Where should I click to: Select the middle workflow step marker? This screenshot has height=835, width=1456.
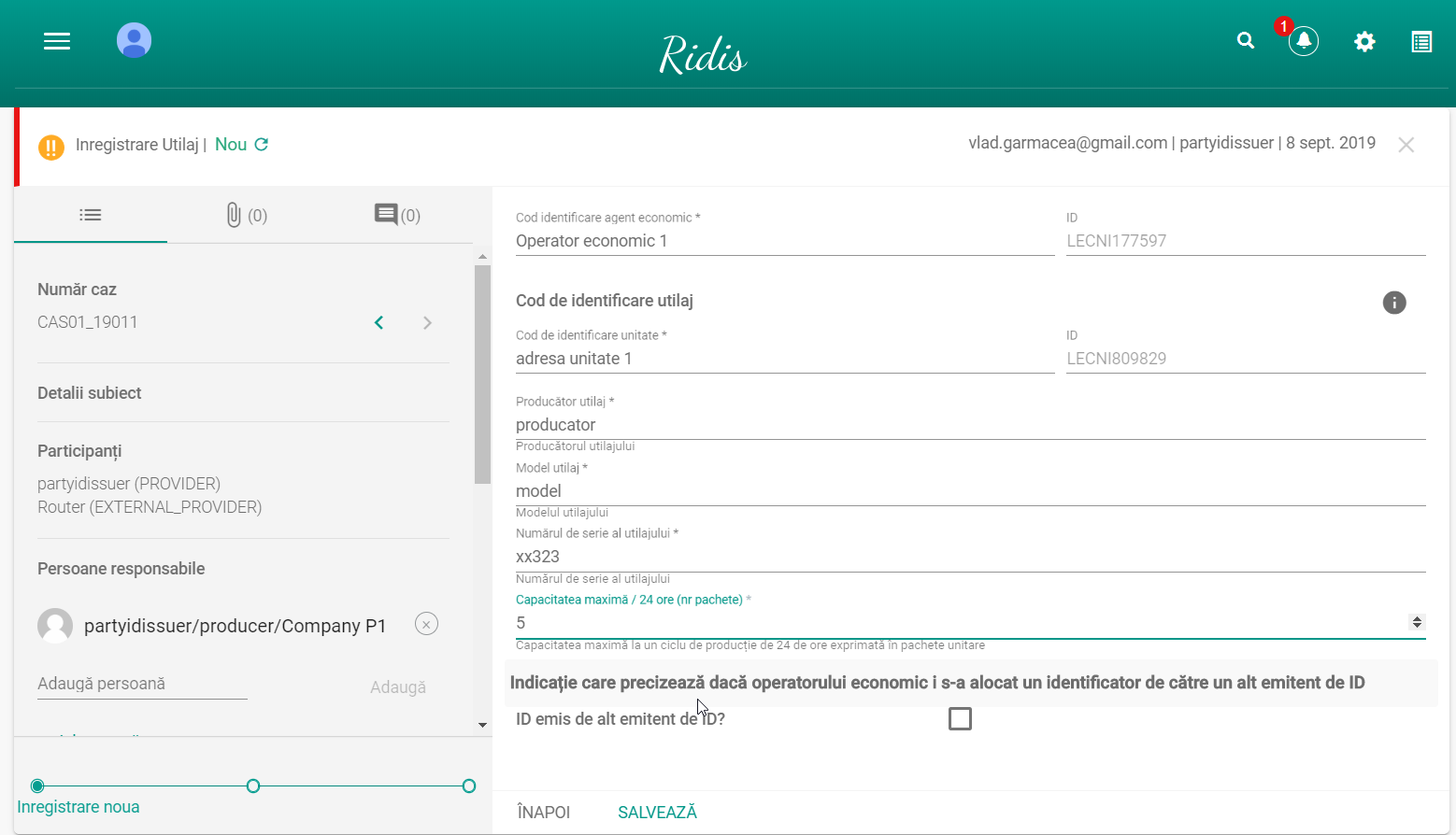pos(253,786)
